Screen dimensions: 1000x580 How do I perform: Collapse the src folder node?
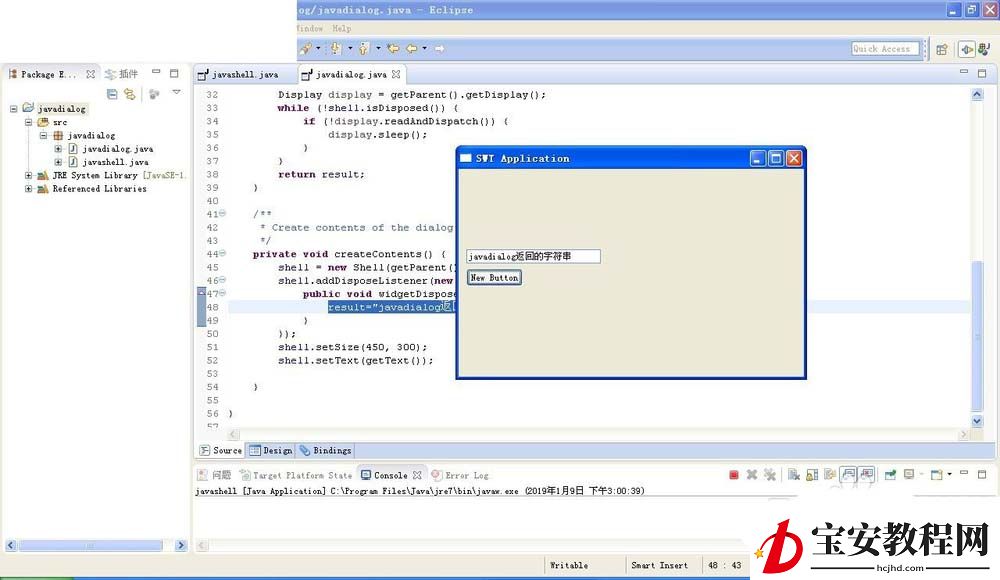[29, 122]
